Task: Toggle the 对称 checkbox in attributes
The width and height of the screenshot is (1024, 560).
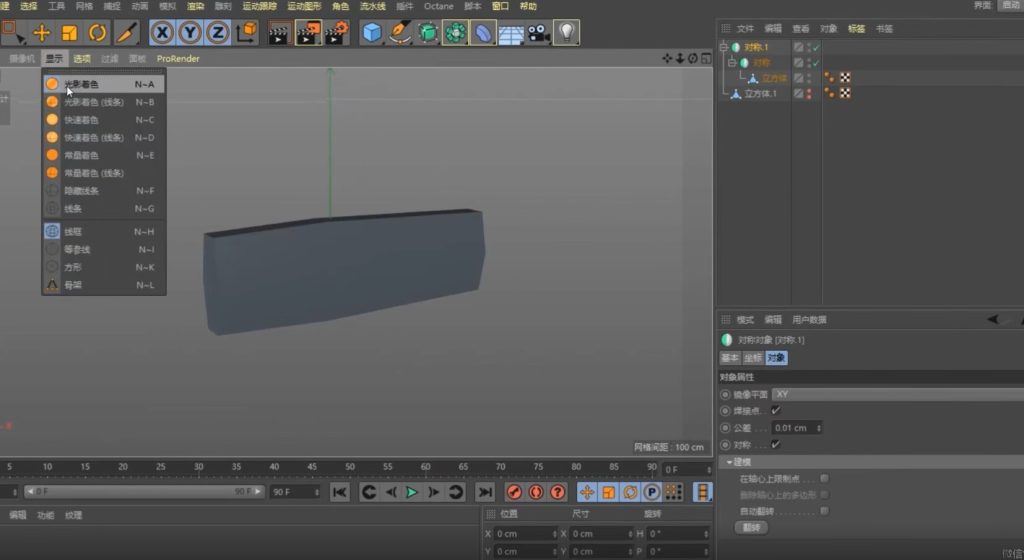Action: [x=776, y=444]
